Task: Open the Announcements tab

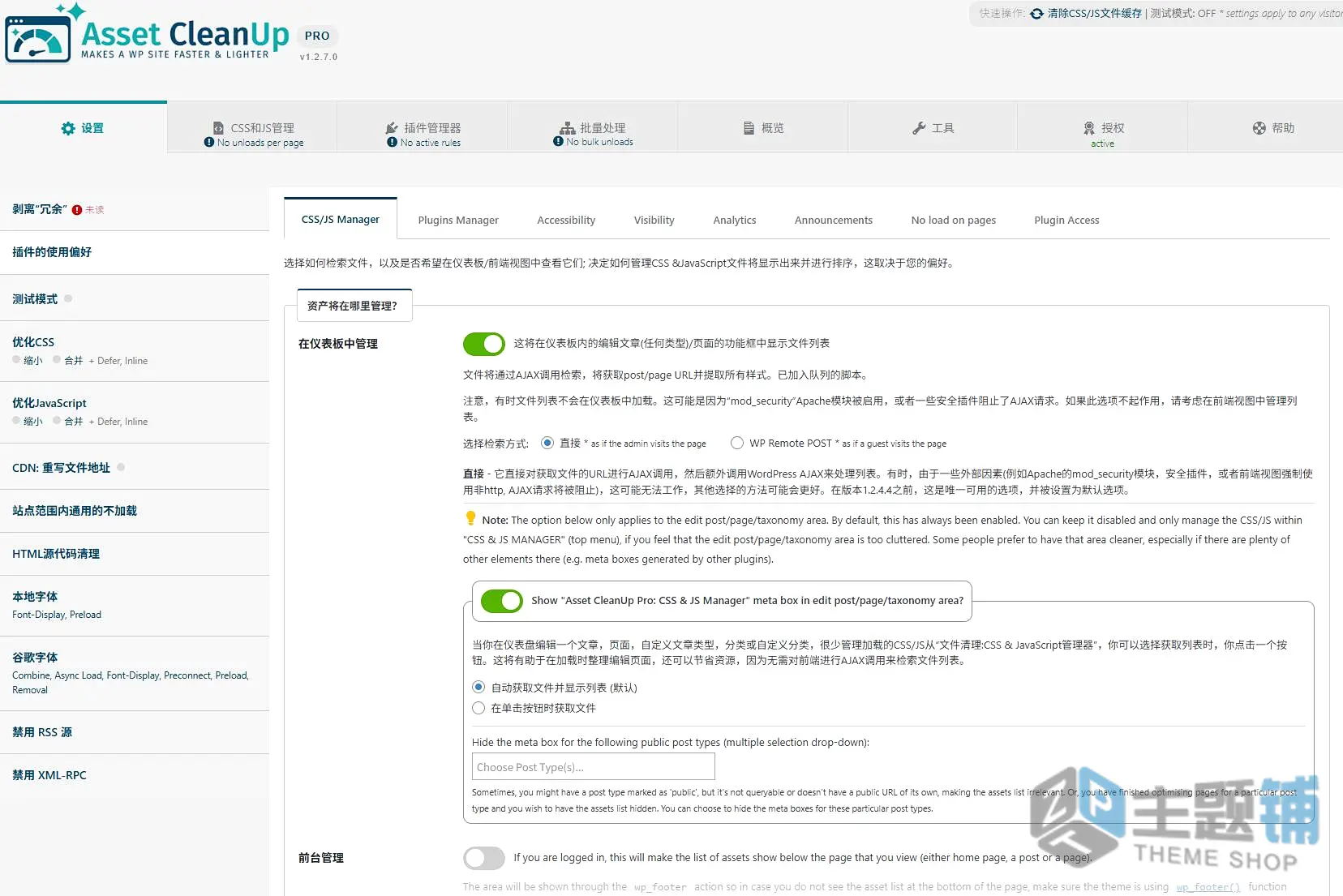Action: [x=834, y=221]
